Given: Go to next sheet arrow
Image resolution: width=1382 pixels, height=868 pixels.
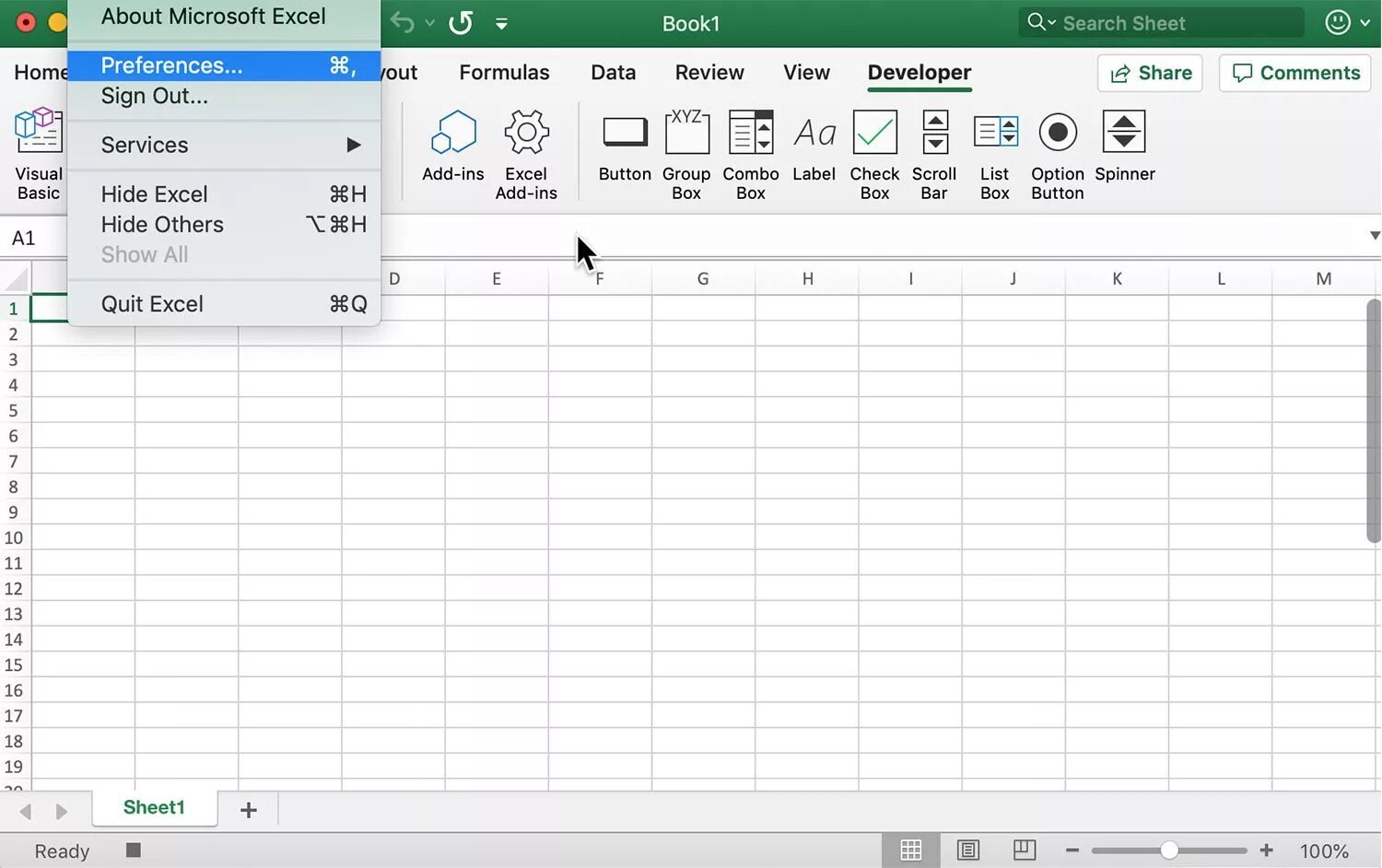Looking at the screenshot, I should (x=62, y=811).
